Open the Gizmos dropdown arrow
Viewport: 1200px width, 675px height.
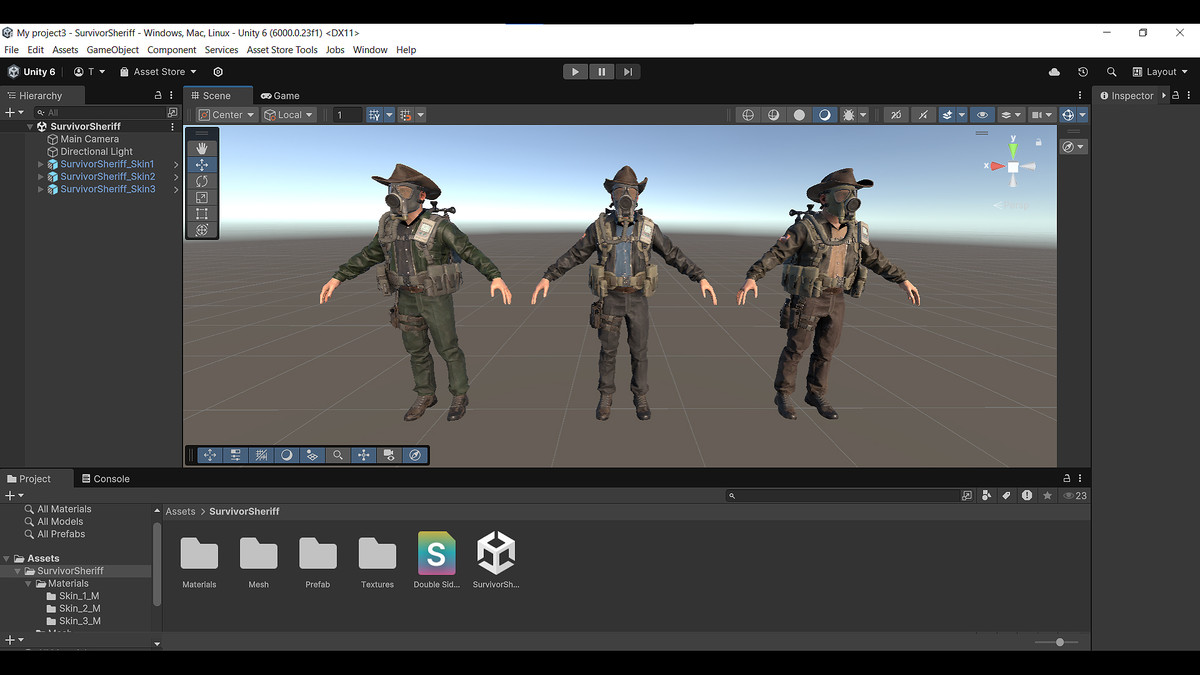click(1082, 115)
